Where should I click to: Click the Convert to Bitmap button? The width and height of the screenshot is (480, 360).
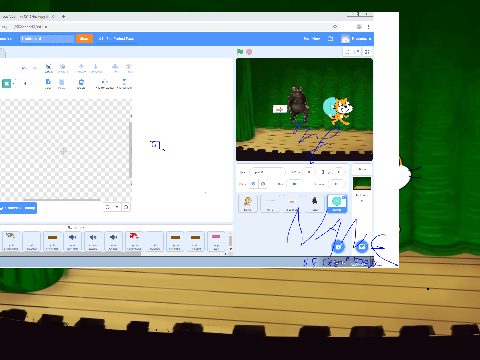pyautogui.click(x=18, y=208)
